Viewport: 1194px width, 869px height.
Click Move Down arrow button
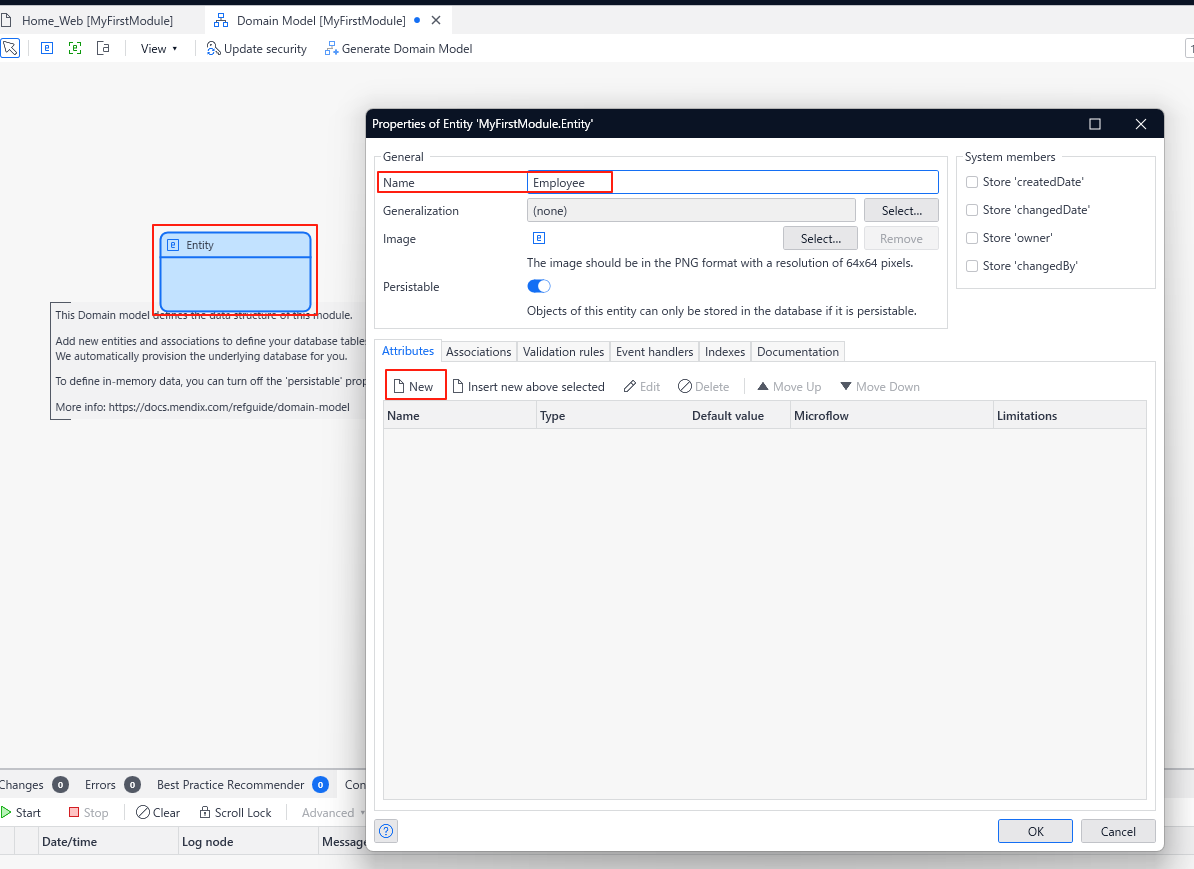click(x=880, y=387)
